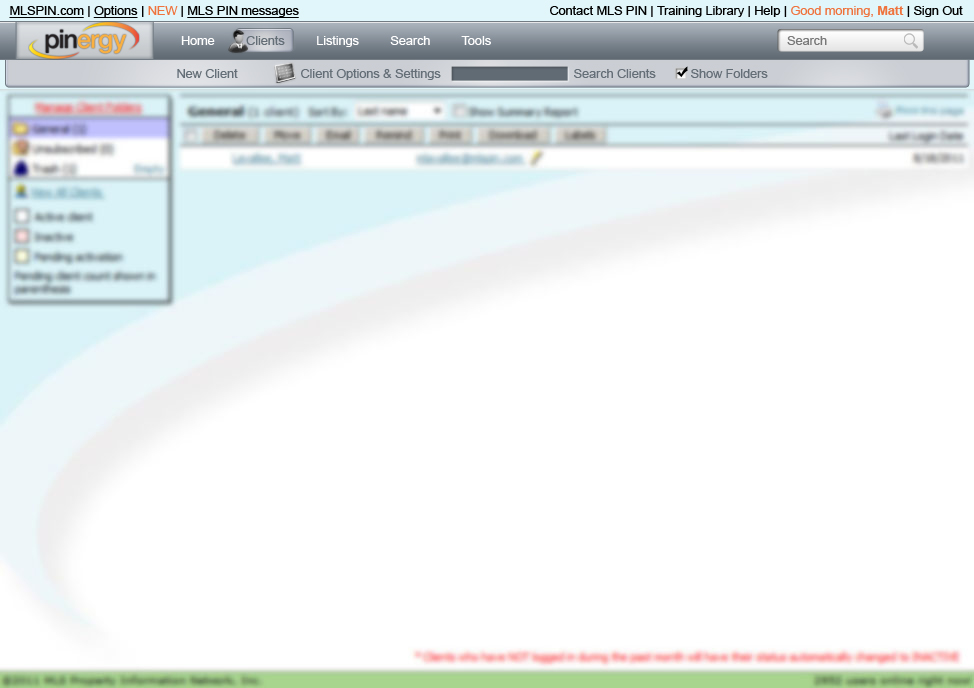Click the Move button
Viewport: 974px width, 688px height.
tap(287, 135)
